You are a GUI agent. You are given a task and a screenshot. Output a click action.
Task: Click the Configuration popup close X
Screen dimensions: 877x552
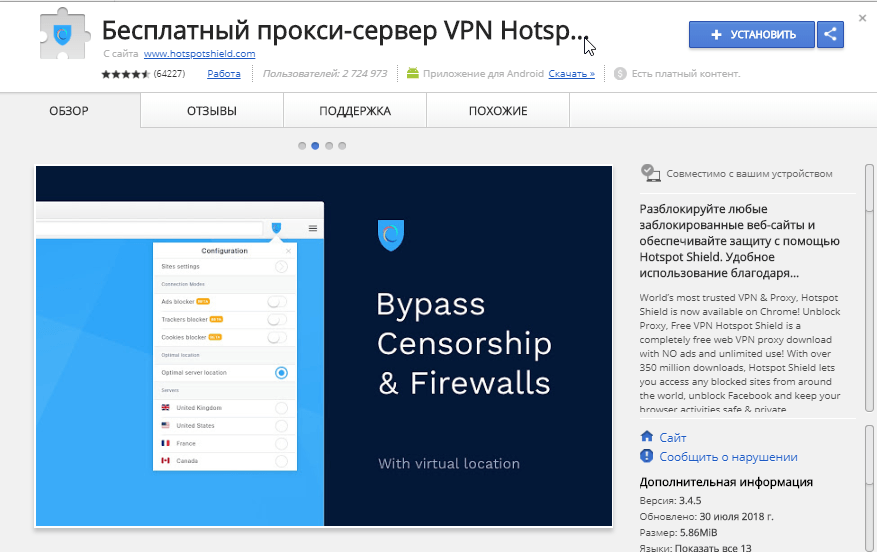(289, 251)
